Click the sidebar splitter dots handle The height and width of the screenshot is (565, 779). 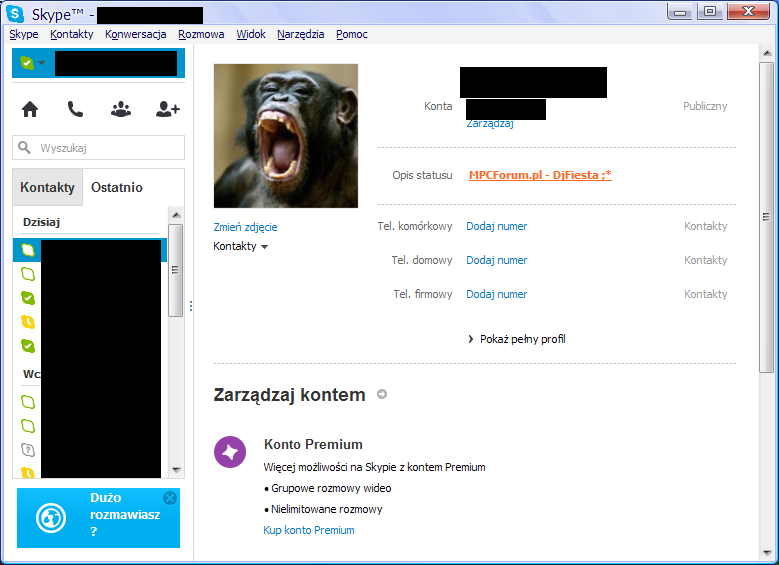[191, 306]
